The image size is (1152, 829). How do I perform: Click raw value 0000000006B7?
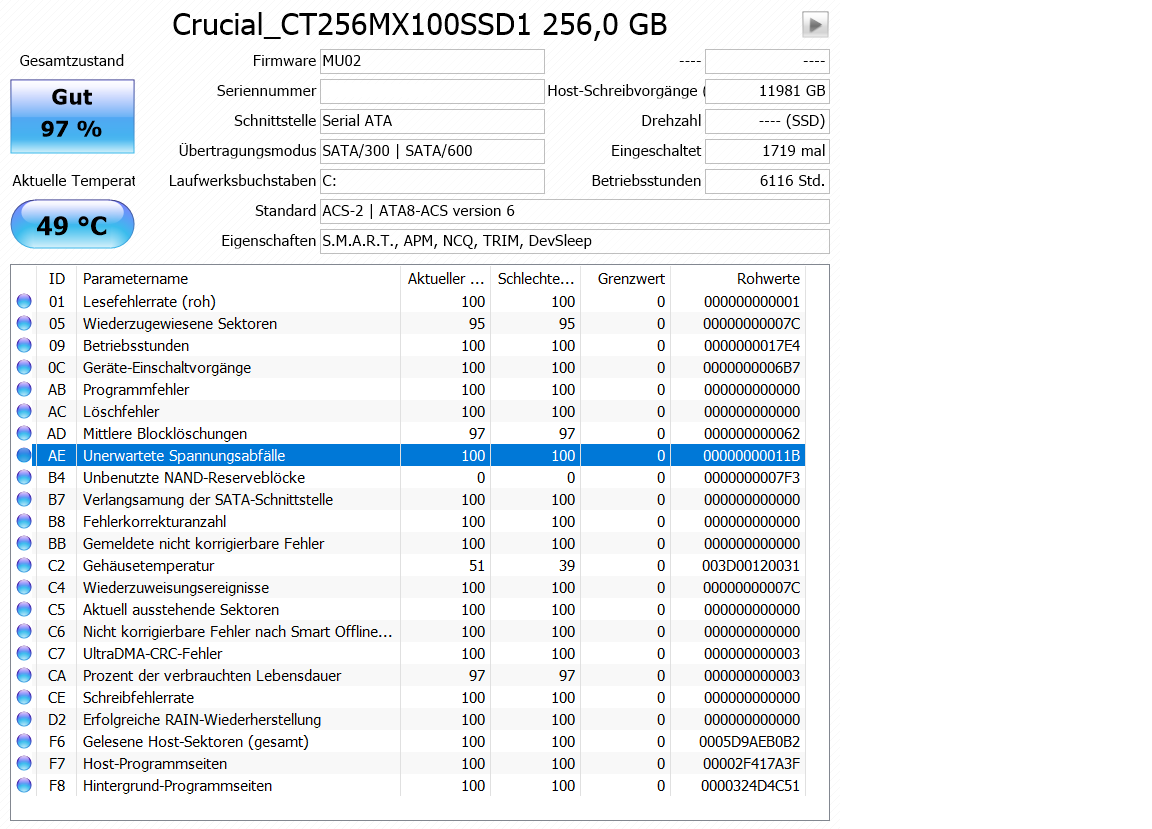point(752,367)
